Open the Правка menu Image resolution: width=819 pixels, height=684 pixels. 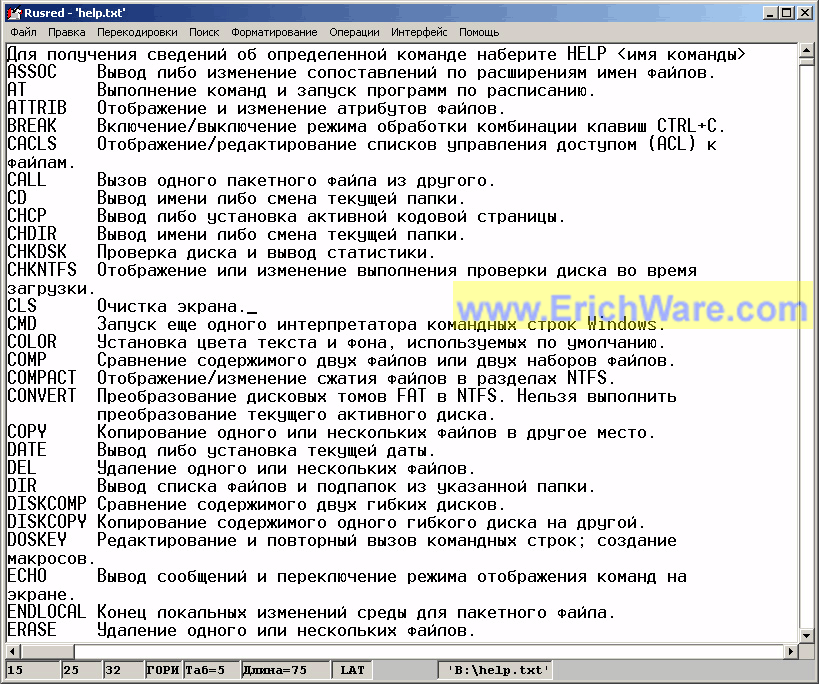tap(67, 32)
